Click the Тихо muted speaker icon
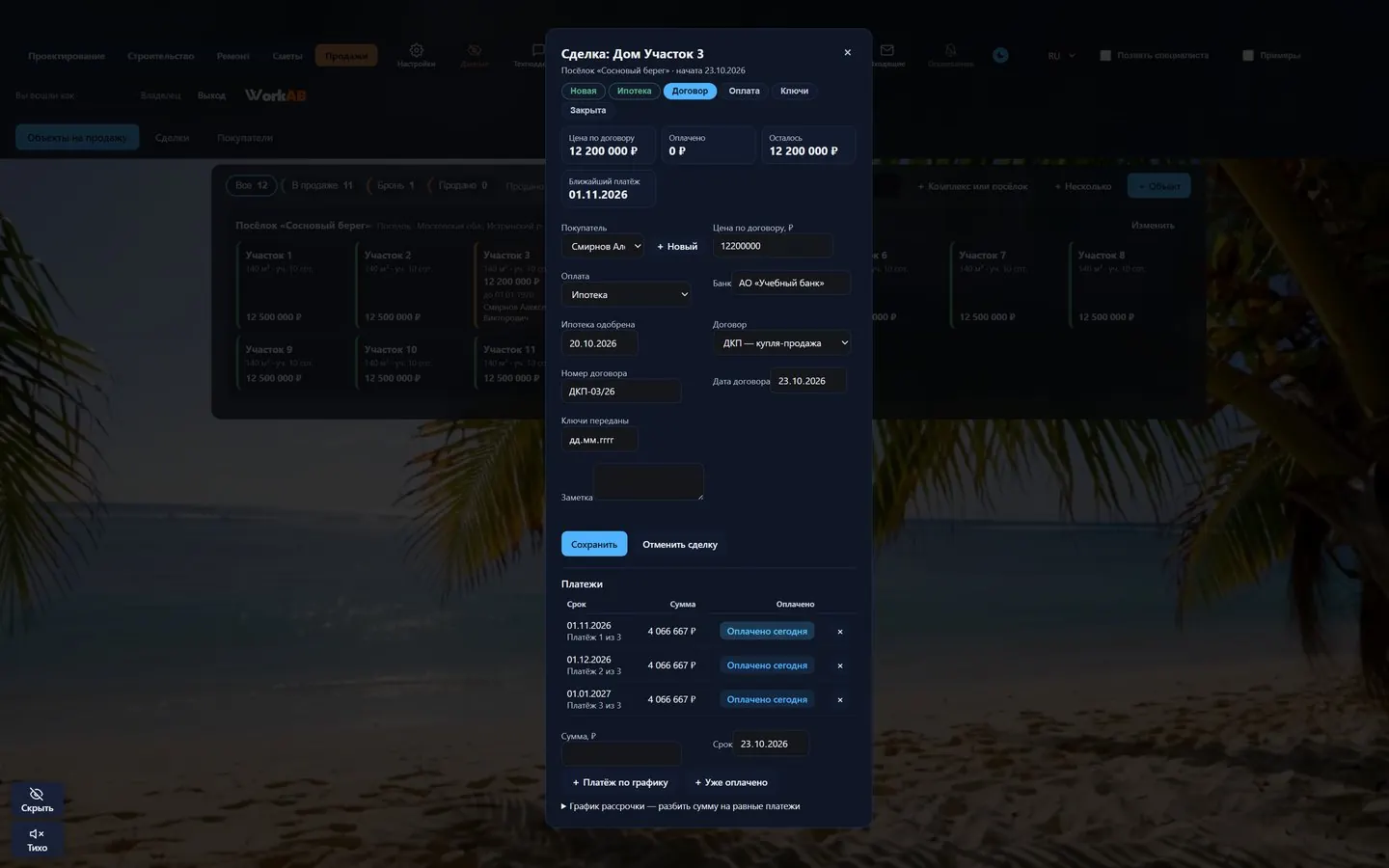 37,833
